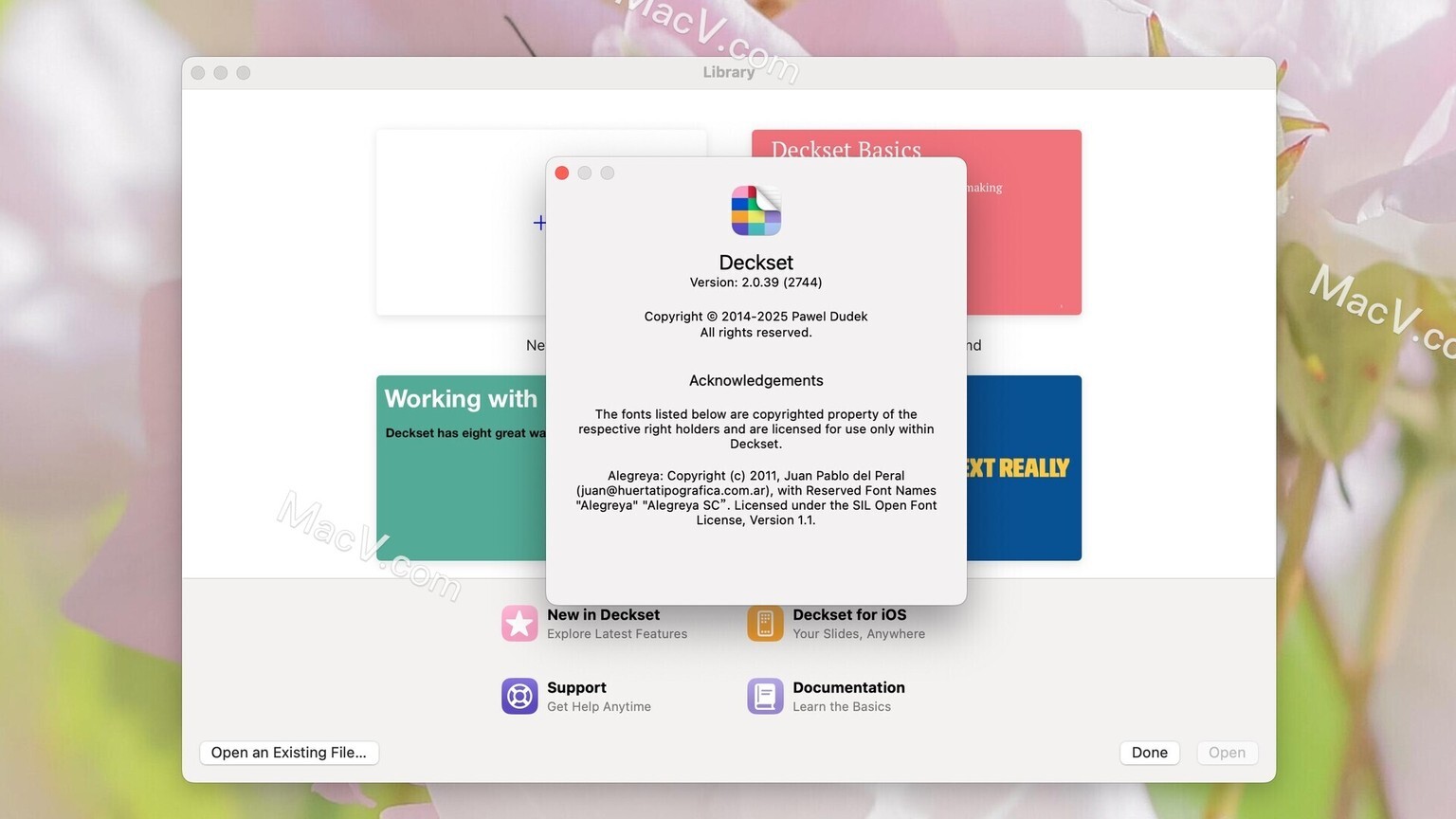The width and height of the screenshot is (1456, 819).
Task: Select the blue TEXT REALLY thumbnail
Action: pyautogui.click(x=1024, y=468)
